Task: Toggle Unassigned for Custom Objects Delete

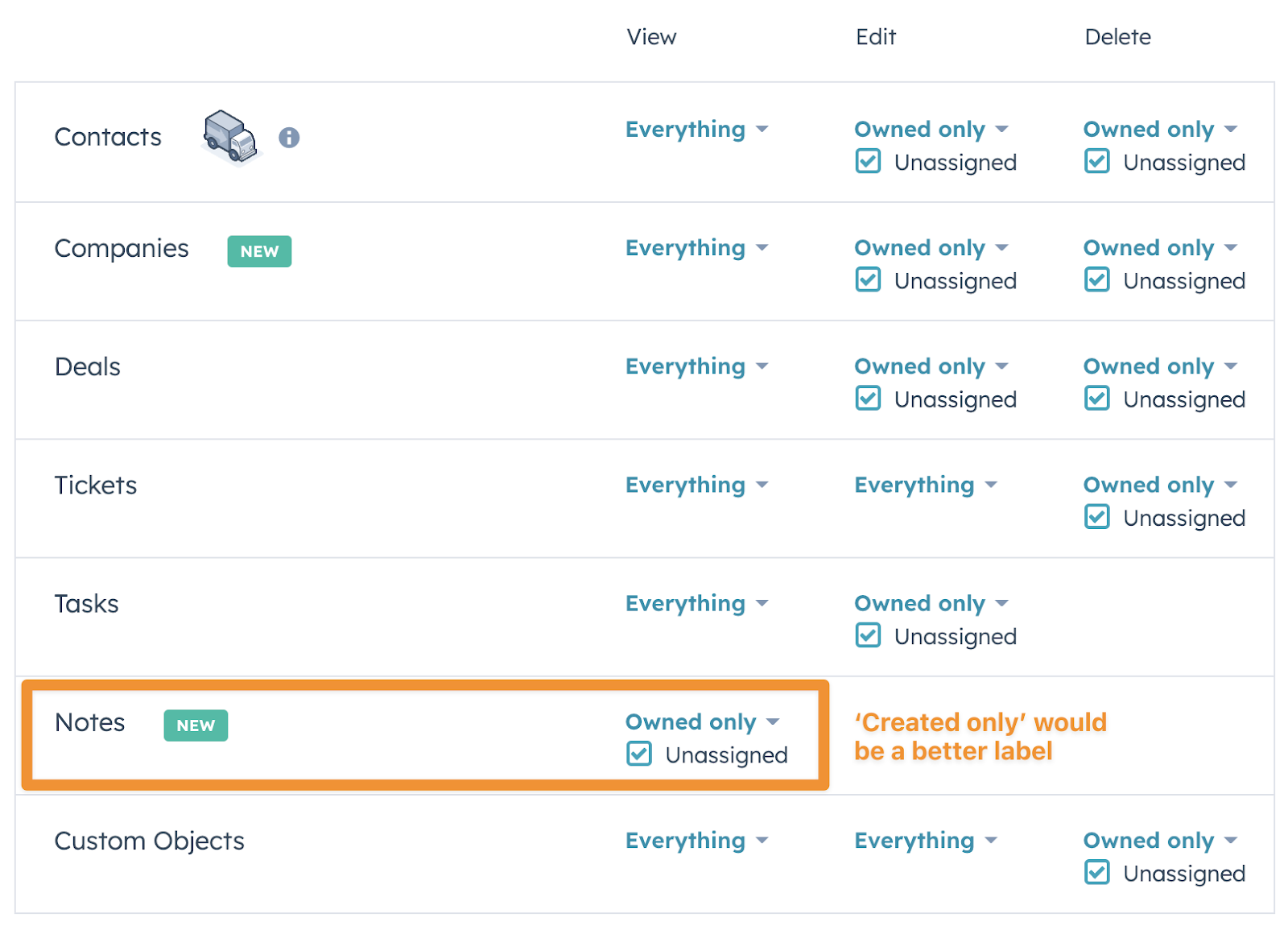Action: click(x=1096, y=873)
